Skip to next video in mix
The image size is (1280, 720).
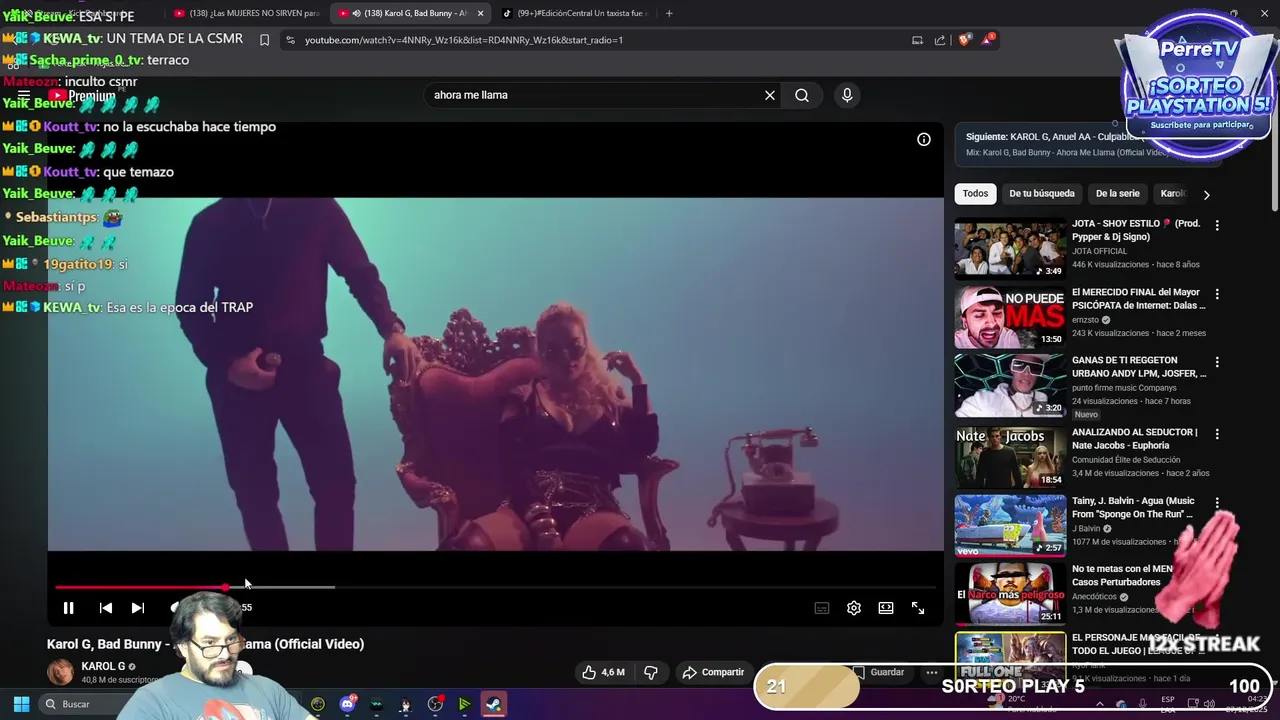[x=138, y=607]
